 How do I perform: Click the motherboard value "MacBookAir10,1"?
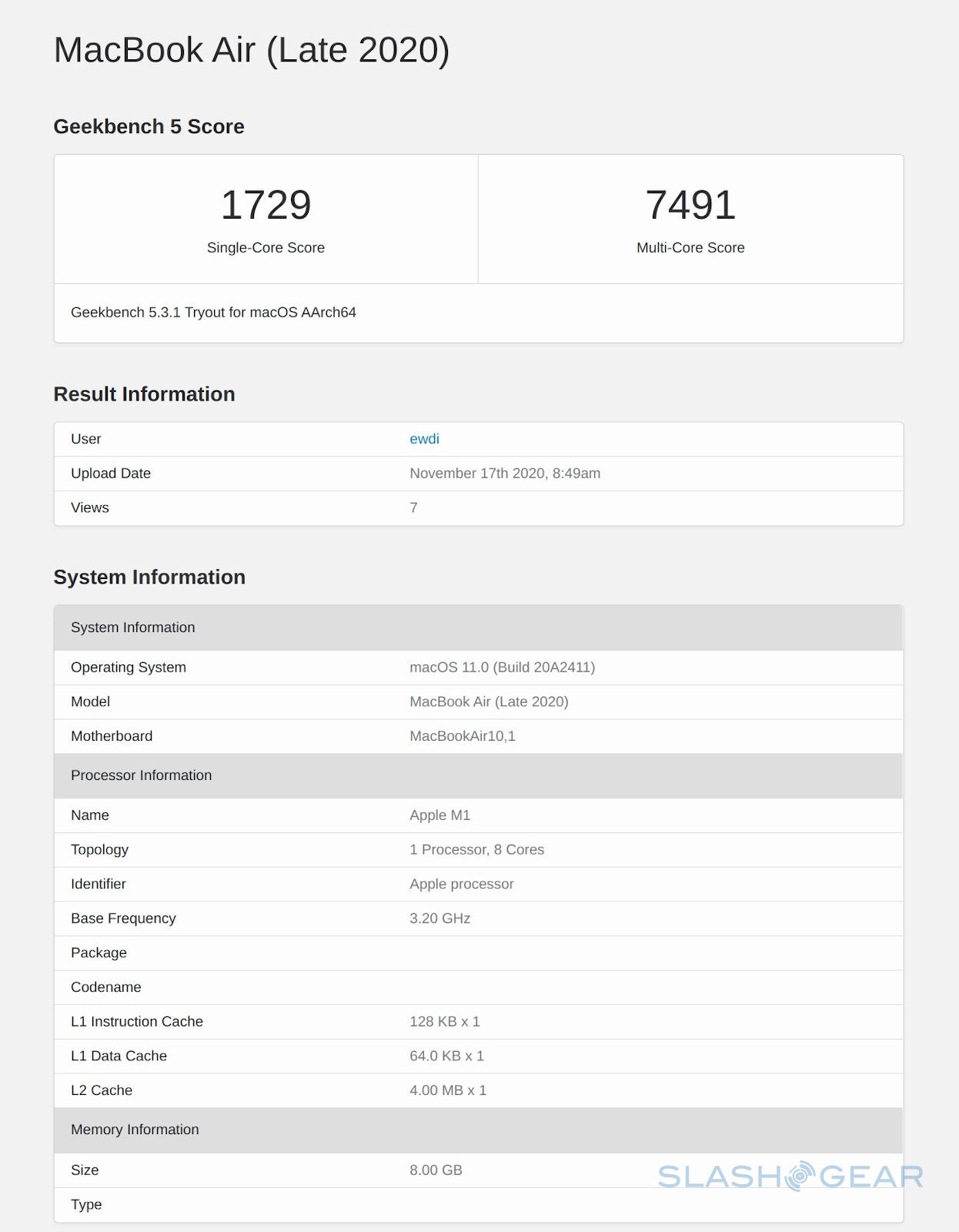point(463,736)
